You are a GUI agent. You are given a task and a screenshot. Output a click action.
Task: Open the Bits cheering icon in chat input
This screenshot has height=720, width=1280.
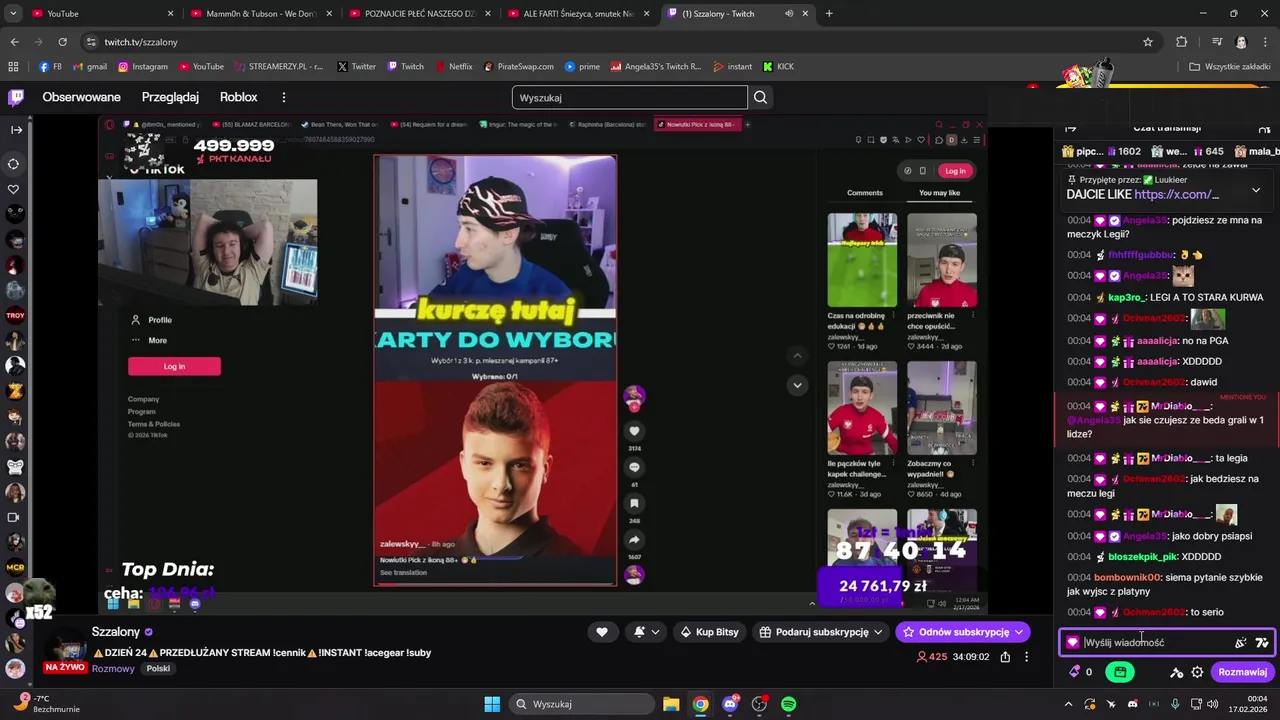click(1240, 643)
